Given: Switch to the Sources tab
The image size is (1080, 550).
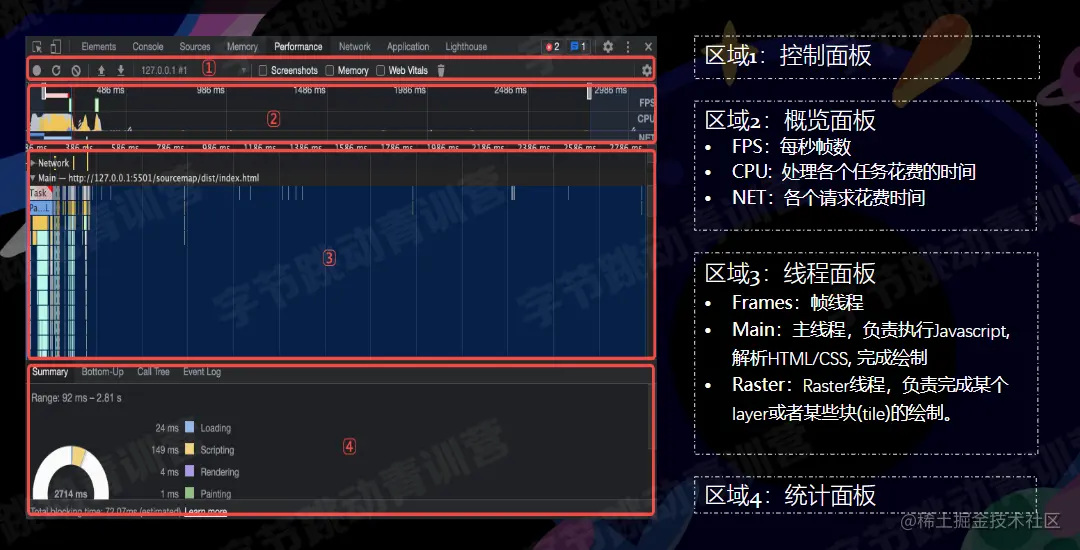Looking at the screenshot, I should [x=195, y=47].
